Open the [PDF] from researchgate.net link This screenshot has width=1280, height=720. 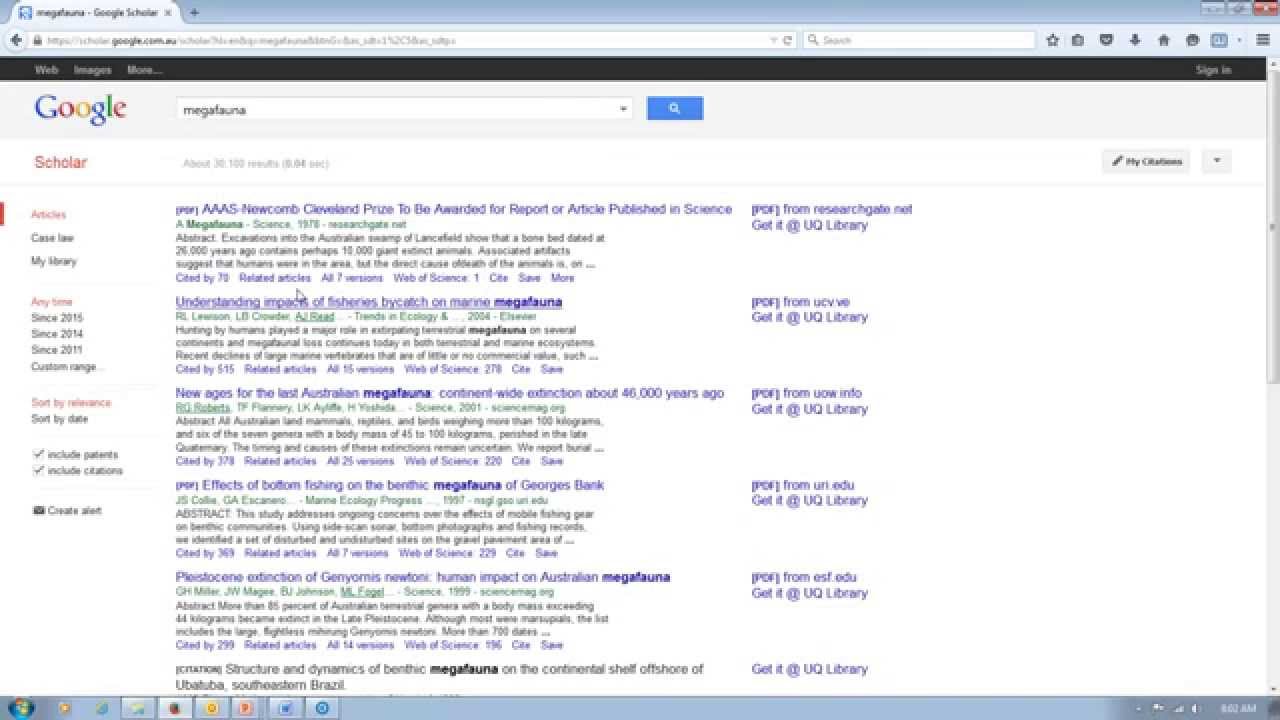coord(832,209)
